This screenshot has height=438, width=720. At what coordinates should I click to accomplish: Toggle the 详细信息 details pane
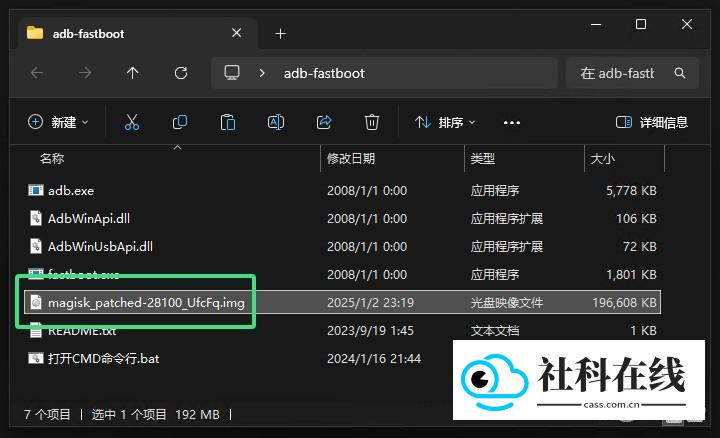pos(652,122)
